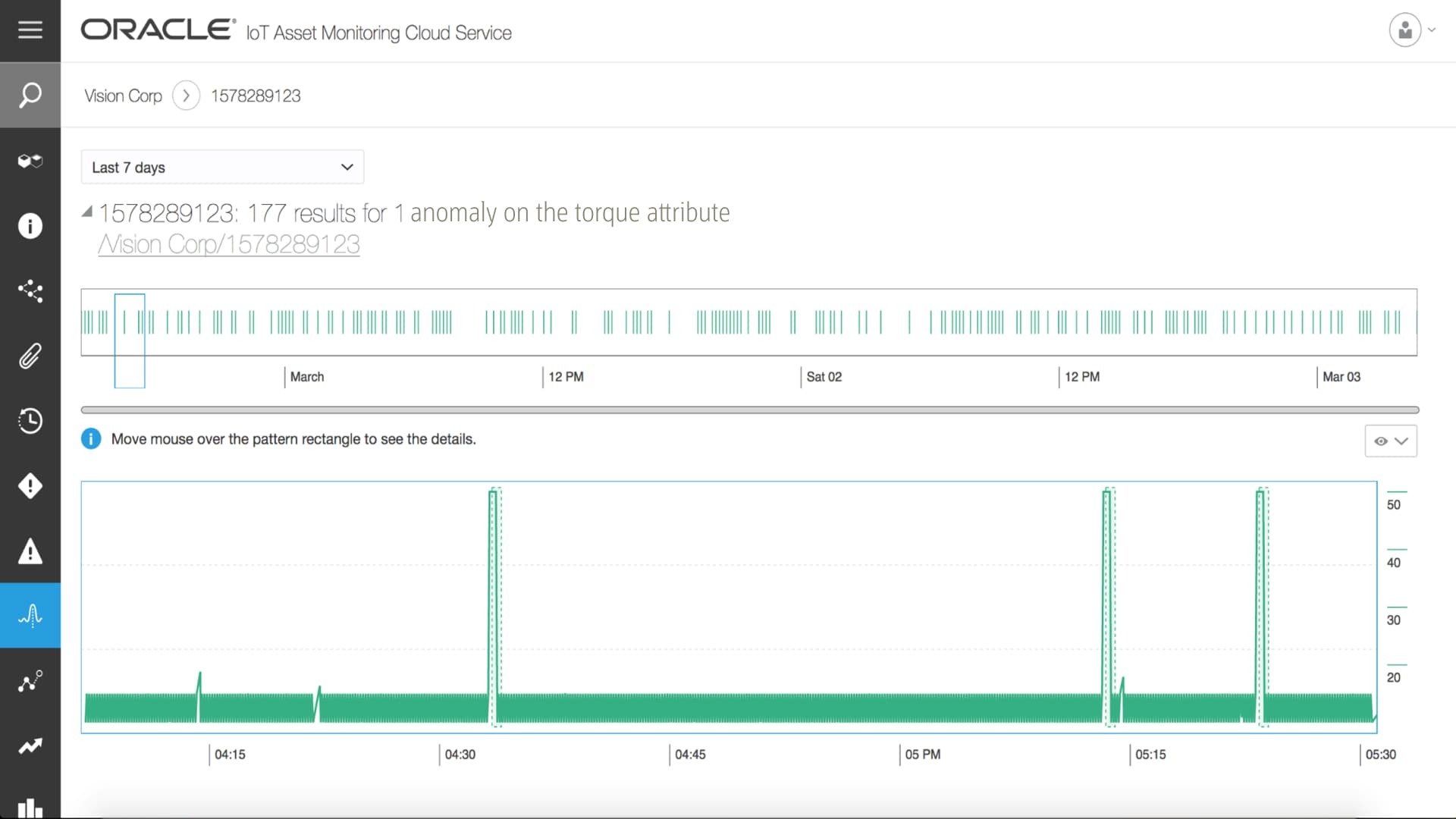This screenshot has height=819, width=1456.
Task: Click the 1578289123 breadcrumb item
Action: click(x=256, y=96)
